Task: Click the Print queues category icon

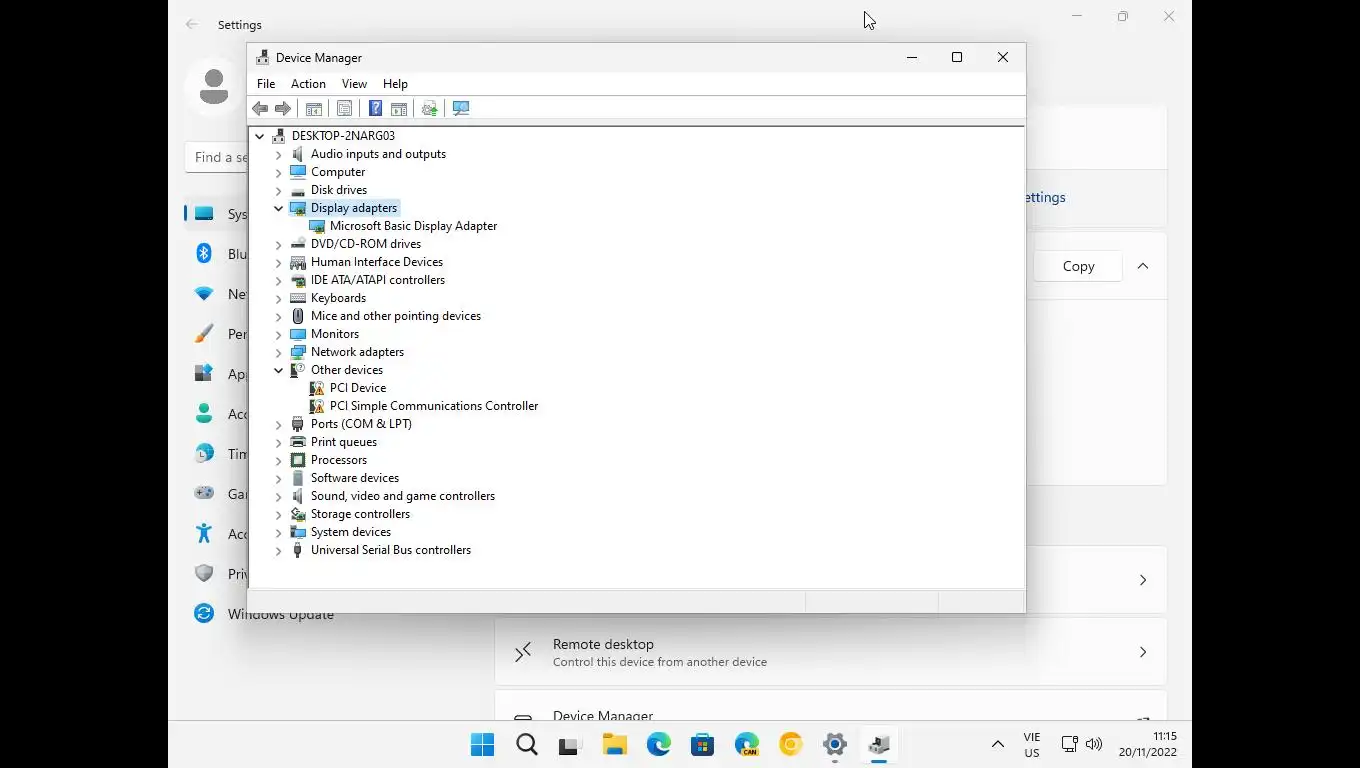Action: tap(298, 442)
